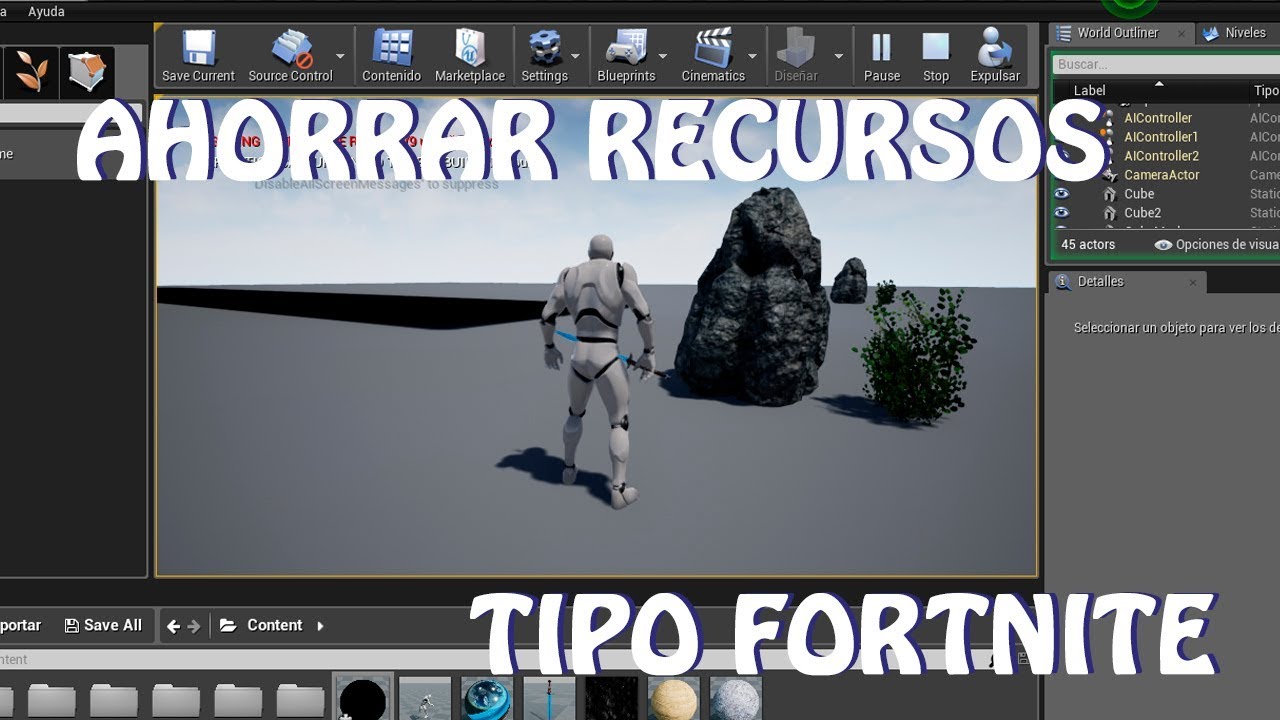Viewport: 1280px width, 720px height.
Task: Click the Save All disk icon
Action: point(71,625)
